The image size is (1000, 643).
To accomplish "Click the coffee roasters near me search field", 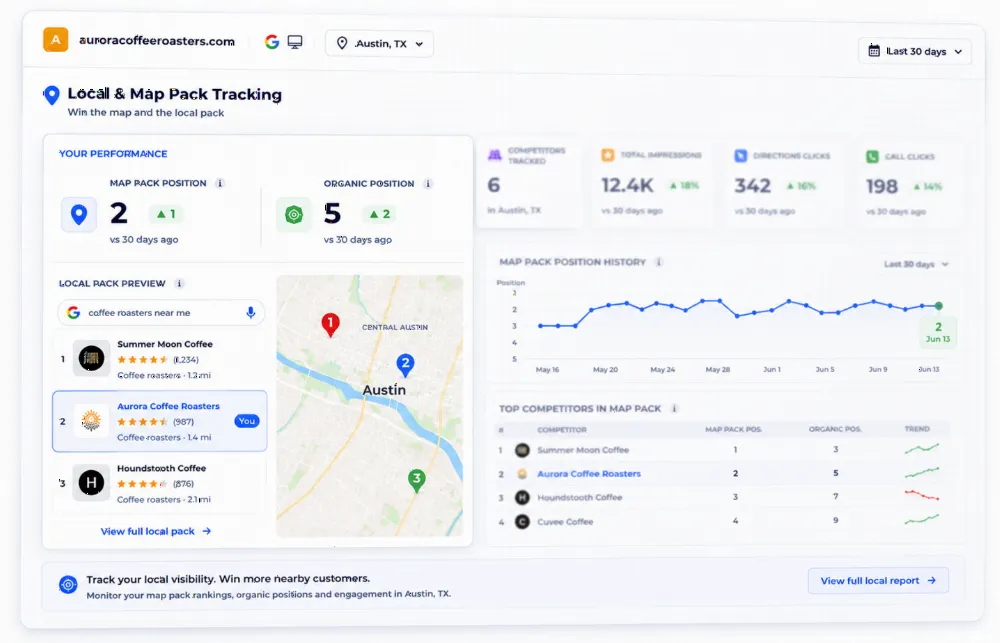I will coord(161,313).
